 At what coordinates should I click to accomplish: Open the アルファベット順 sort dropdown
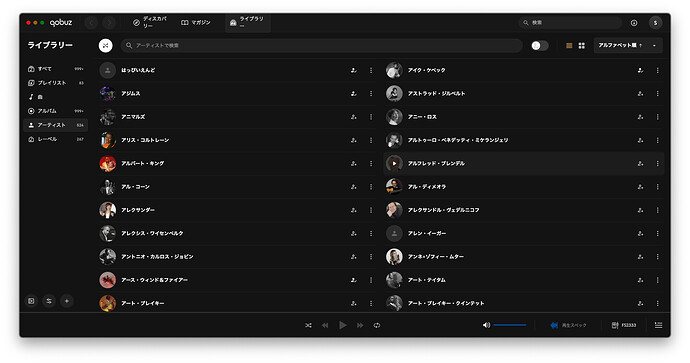coord(628,45)
